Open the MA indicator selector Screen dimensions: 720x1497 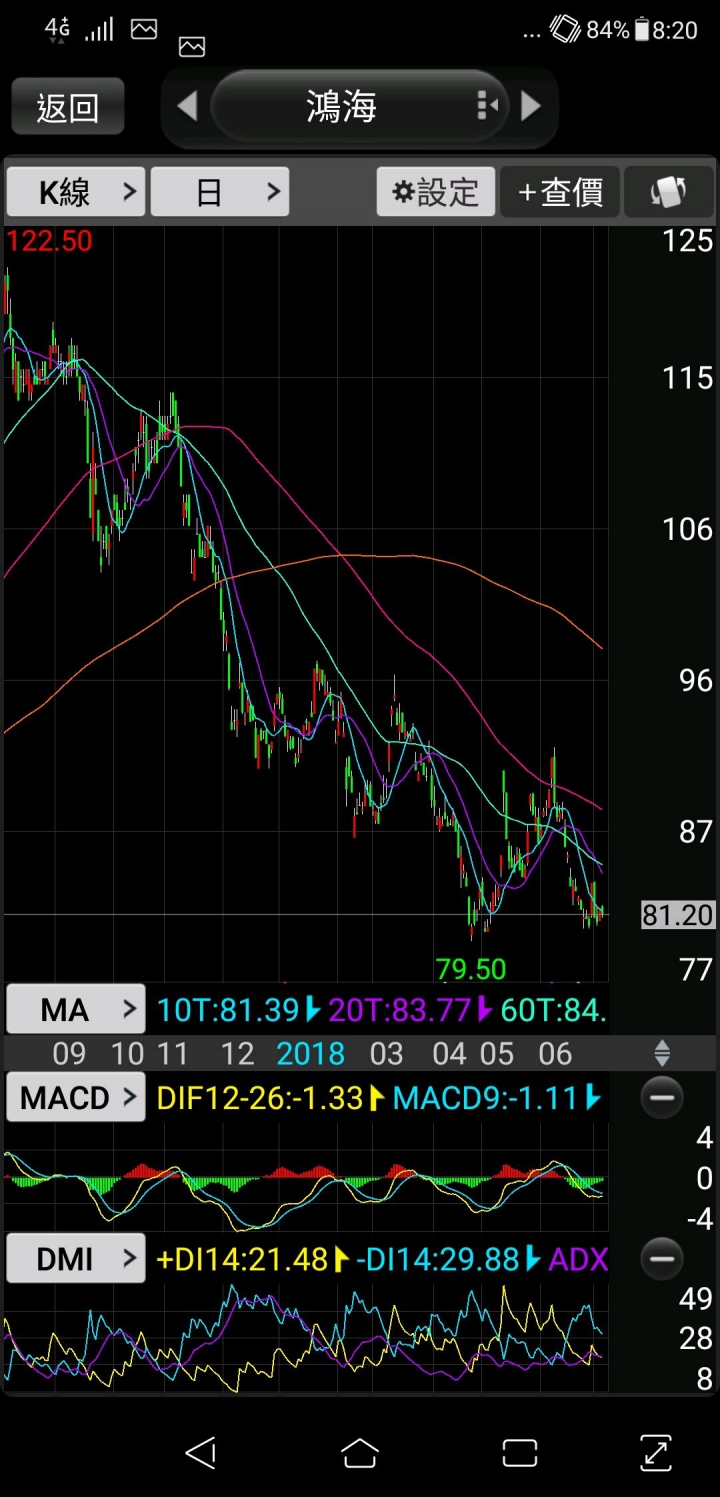[76, 1010]
